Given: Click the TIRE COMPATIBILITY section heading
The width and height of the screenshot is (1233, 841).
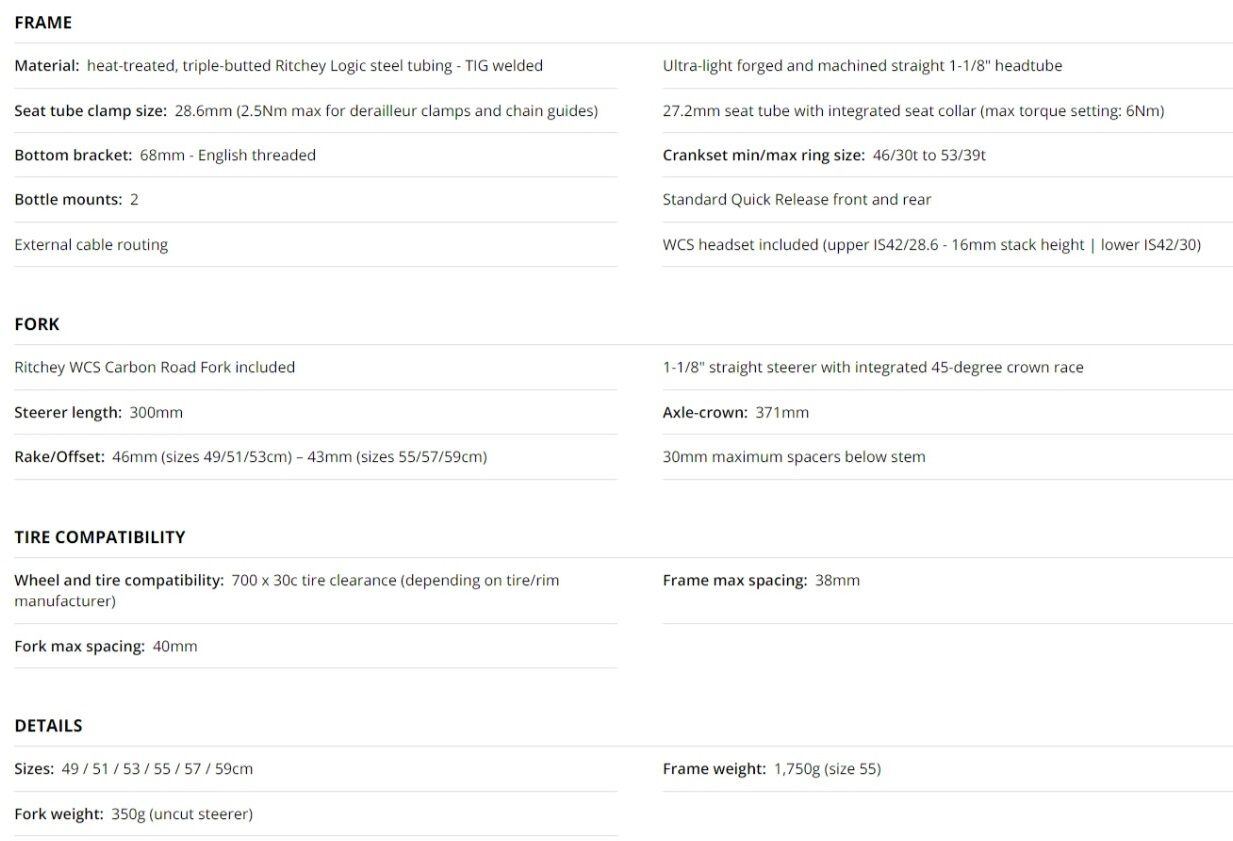Looking at the screenshot, I should pyautogui.click(x=100, y=537).
